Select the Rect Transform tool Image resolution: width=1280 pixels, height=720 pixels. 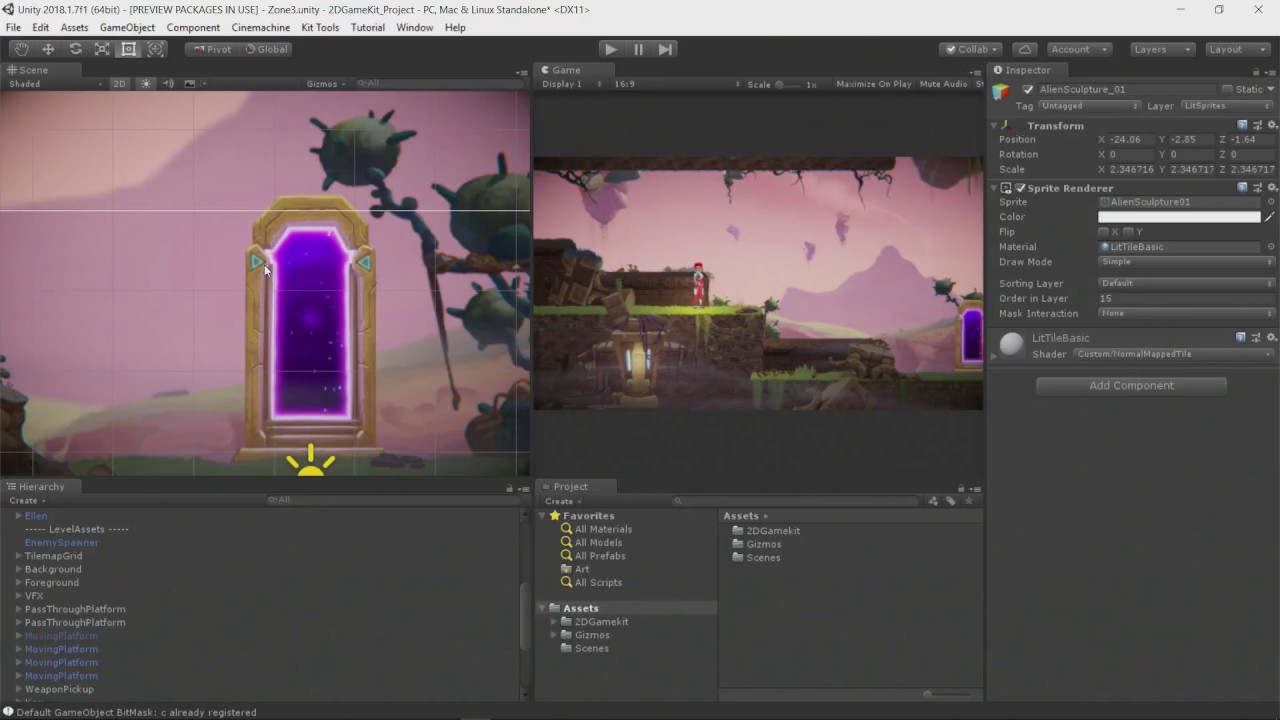[128, 48]
